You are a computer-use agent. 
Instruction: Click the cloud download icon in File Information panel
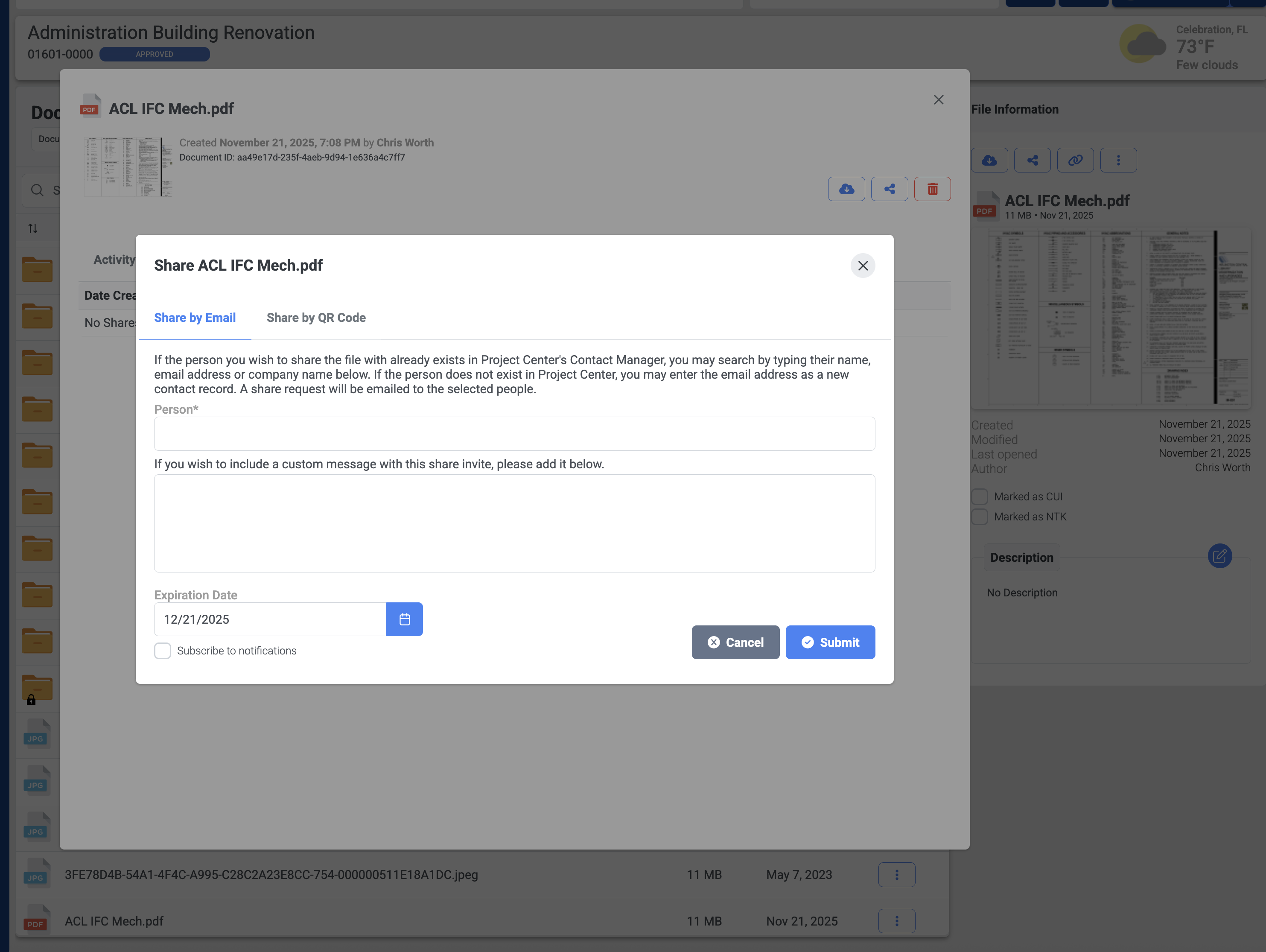tap(989, 160)
